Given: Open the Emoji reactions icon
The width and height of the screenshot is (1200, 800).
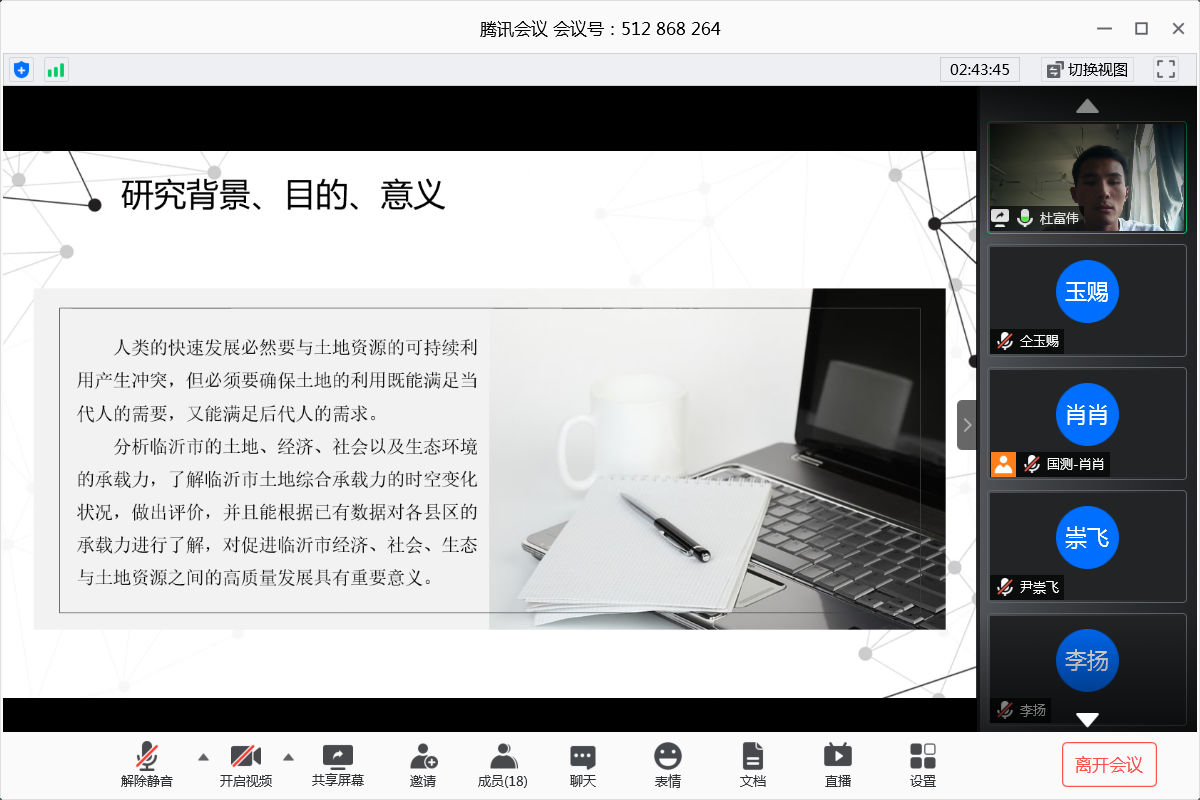Looking at the screenshot, I should [x=668, y=765].
